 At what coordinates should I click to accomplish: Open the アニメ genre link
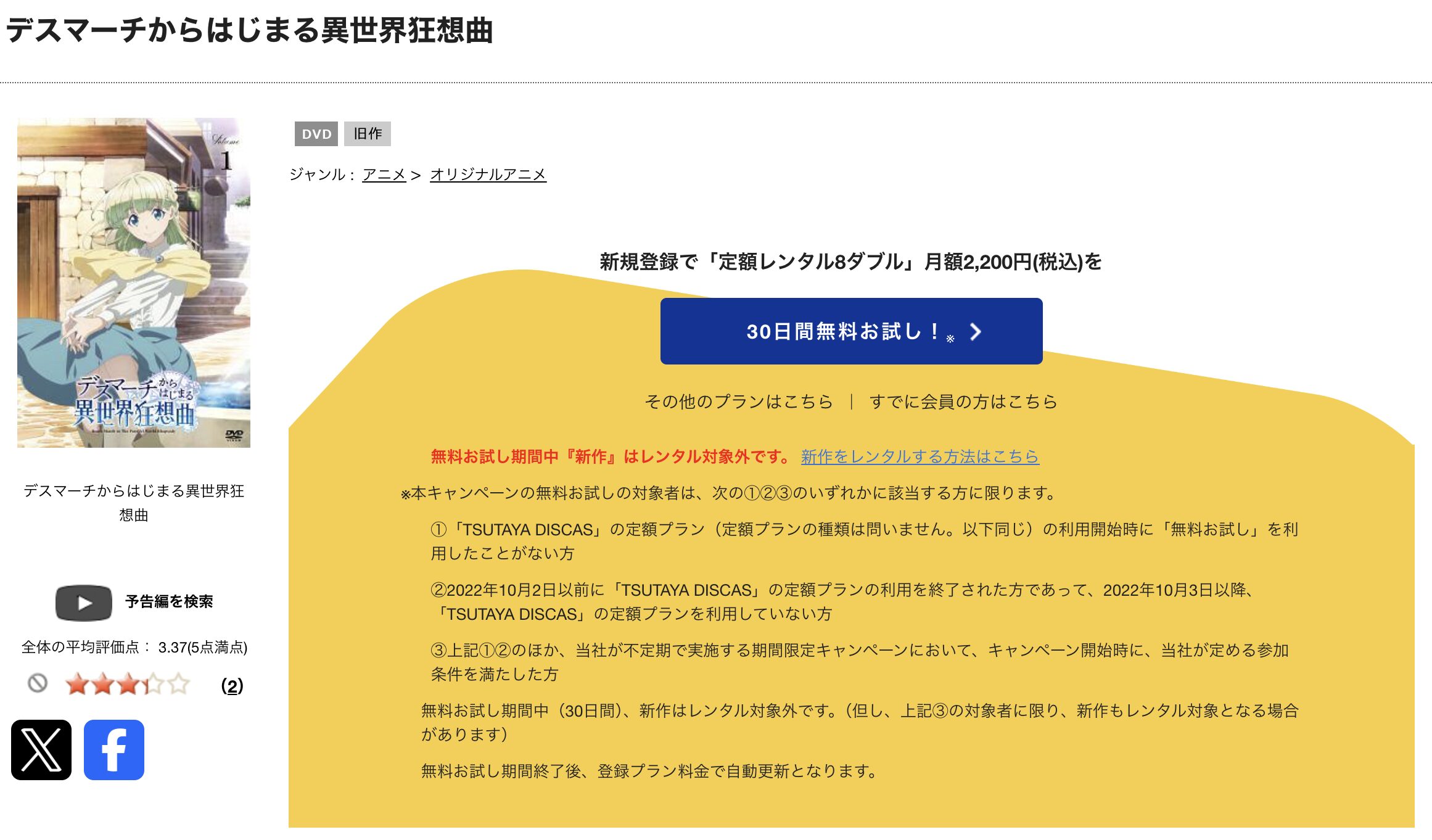384,175
